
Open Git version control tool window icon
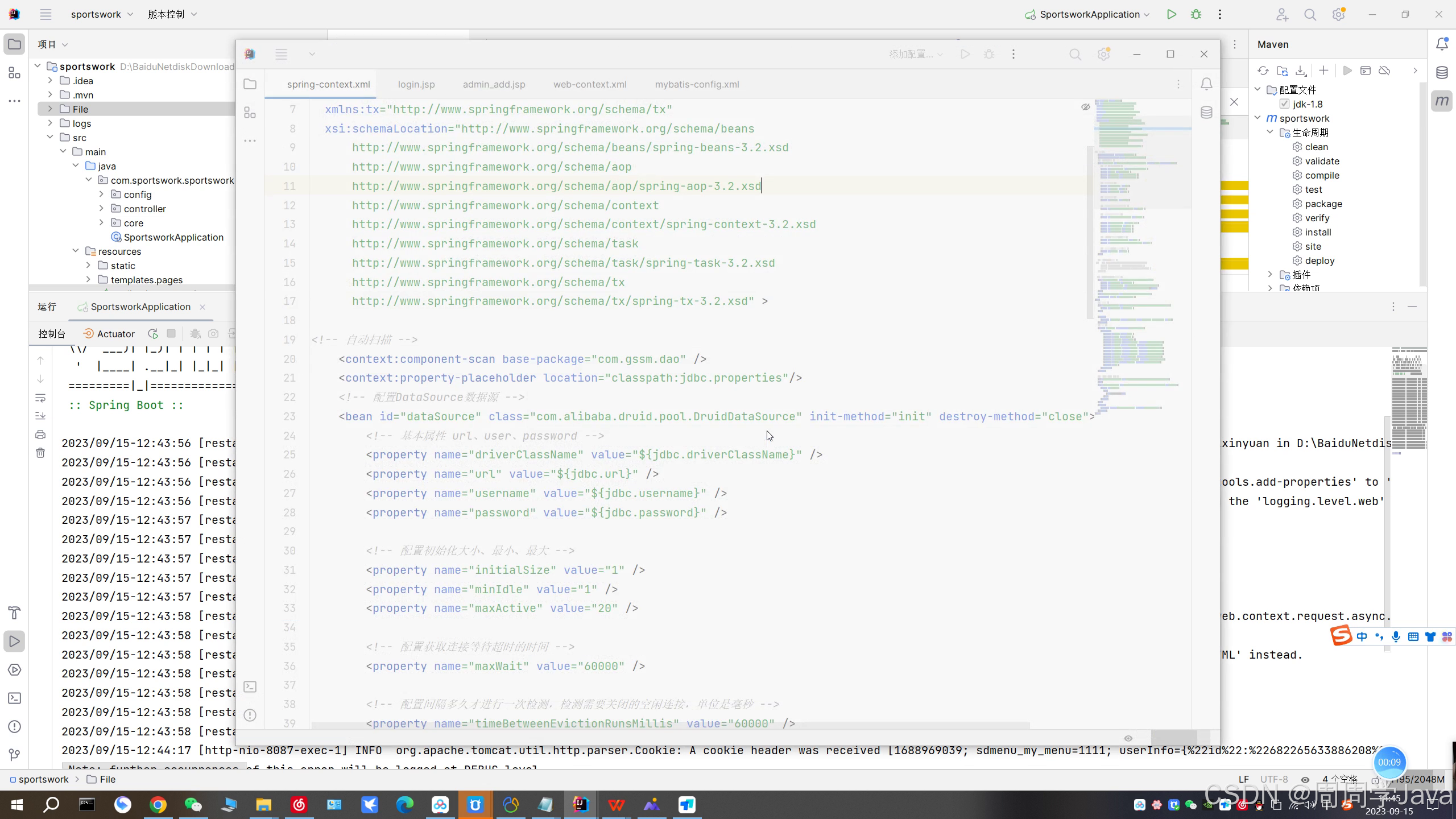point(15,755)
